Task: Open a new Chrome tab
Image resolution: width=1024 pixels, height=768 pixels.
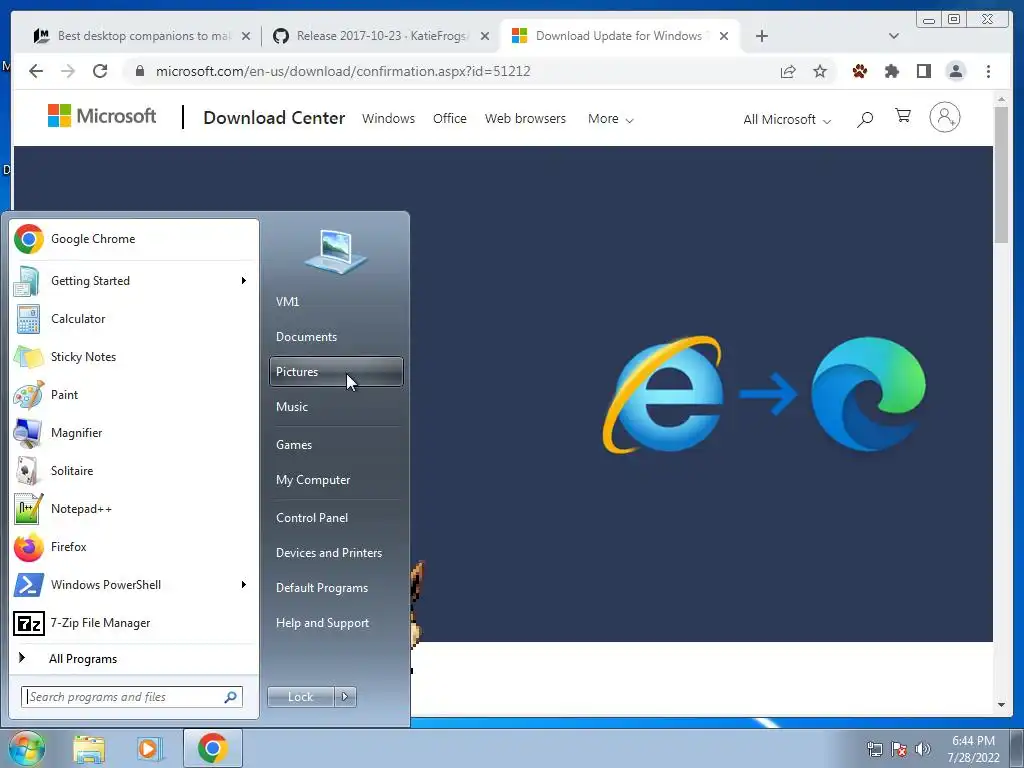Action: click(x=761, y=36)
